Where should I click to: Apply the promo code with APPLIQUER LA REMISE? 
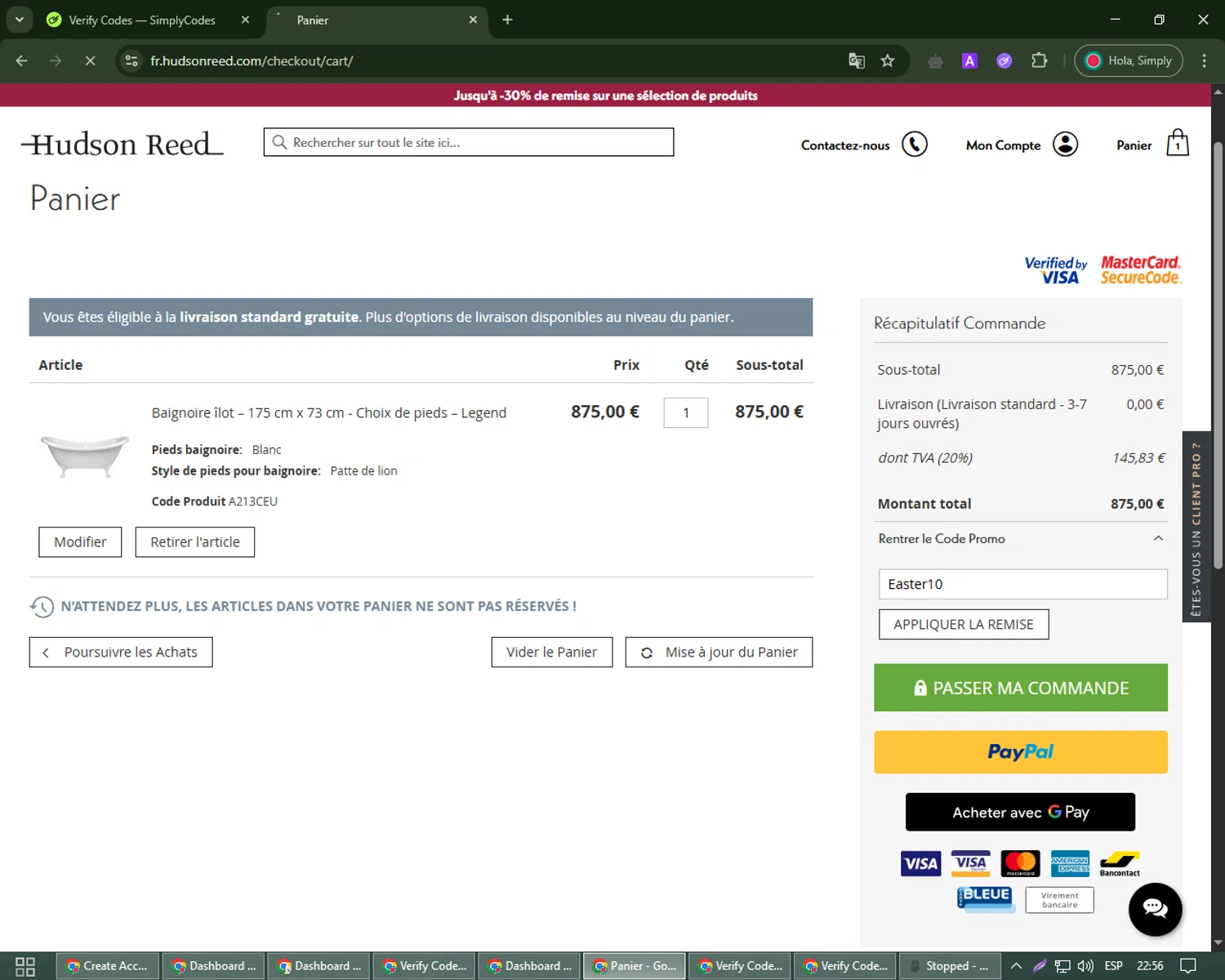[x=964, y=625]
